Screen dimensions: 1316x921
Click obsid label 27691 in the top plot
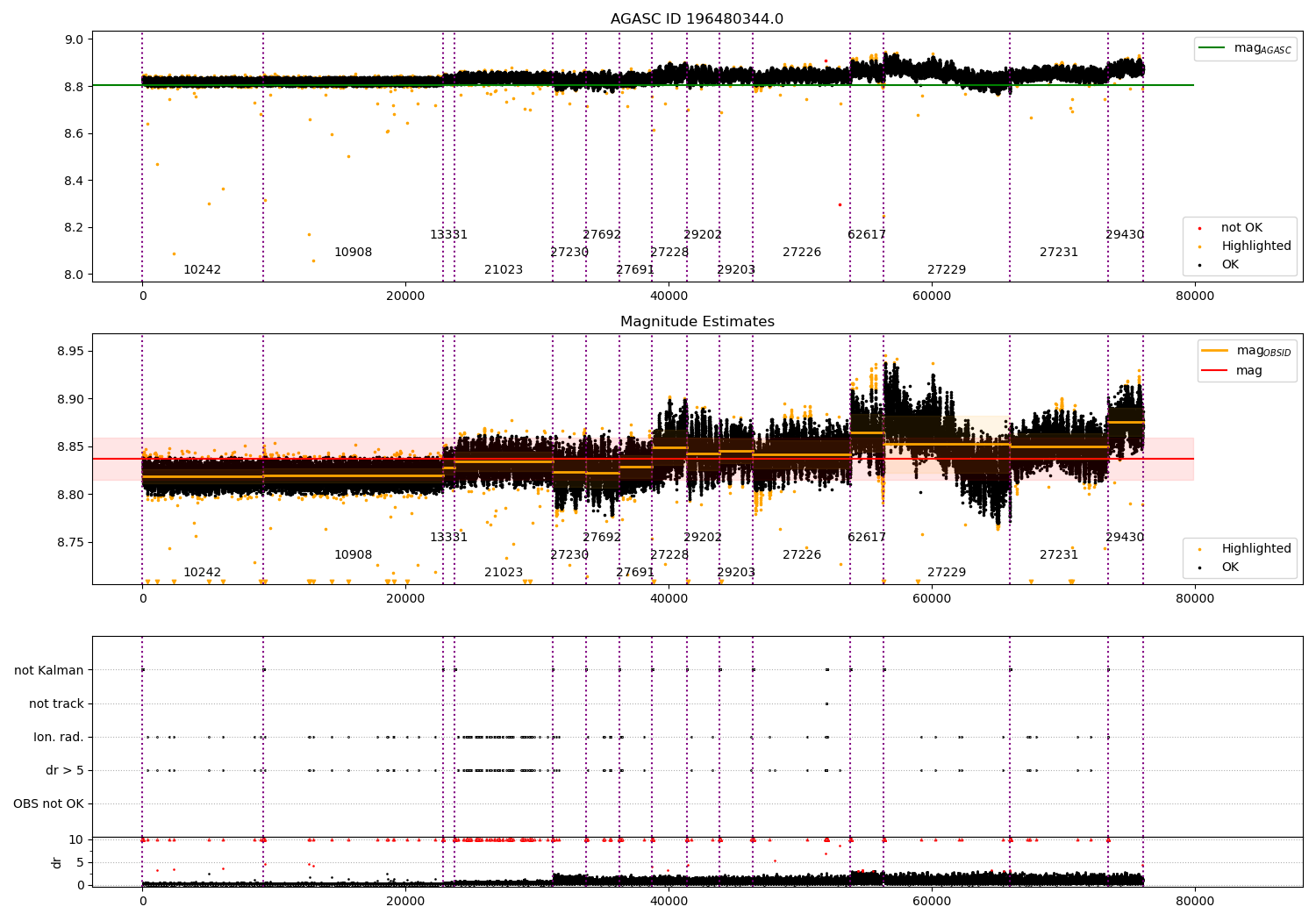pos(635,270)
